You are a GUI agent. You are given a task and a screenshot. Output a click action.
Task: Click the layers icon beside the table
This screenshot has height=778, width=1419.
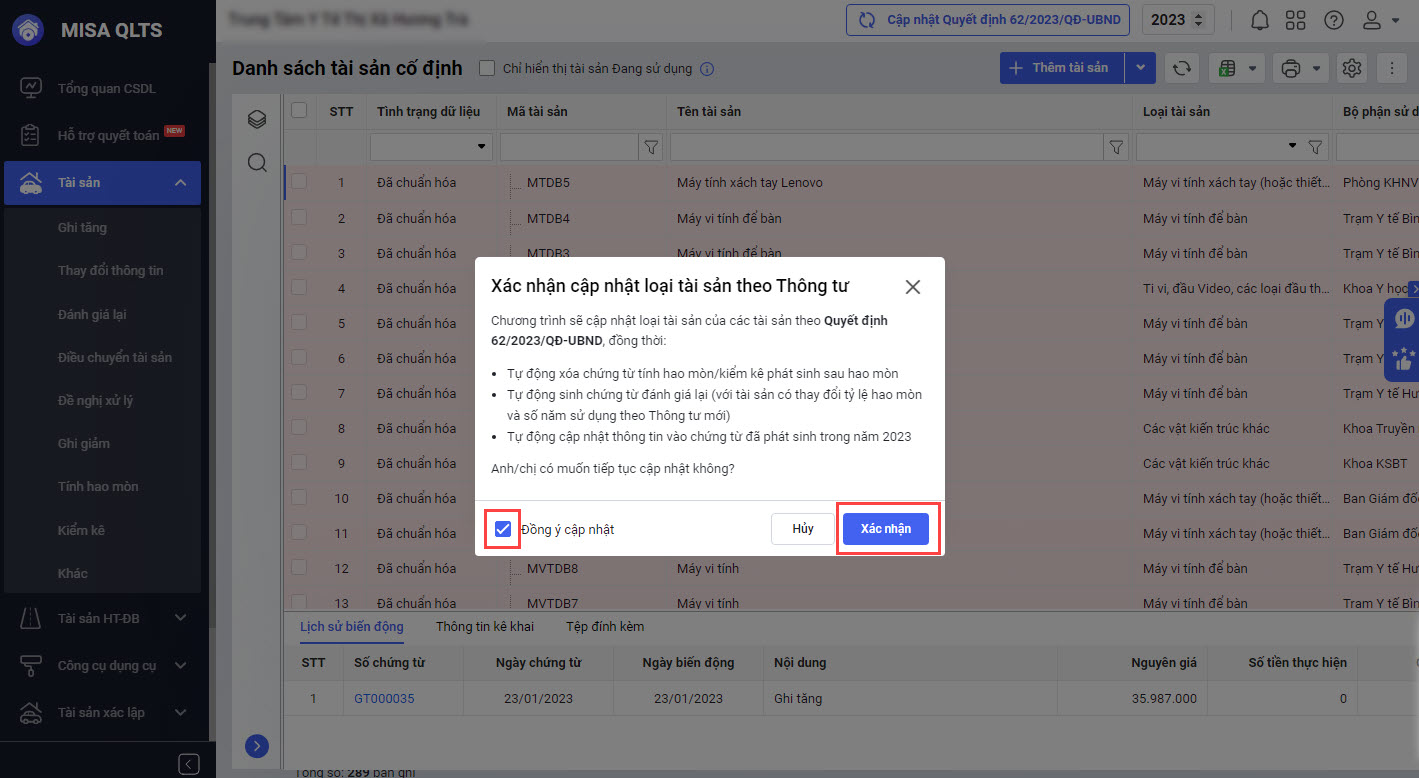257,120
